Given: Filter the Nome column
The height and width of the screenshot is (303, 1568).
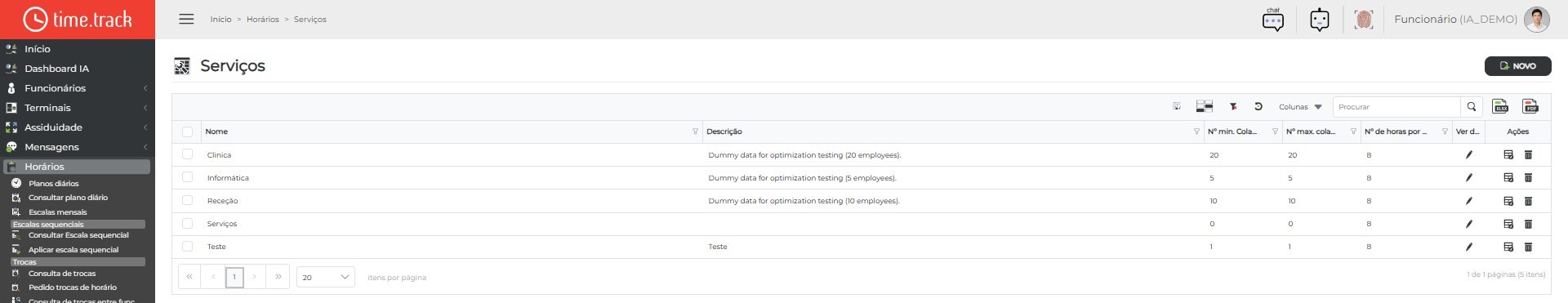Looking at the screenshot, I should pos(695,131).
